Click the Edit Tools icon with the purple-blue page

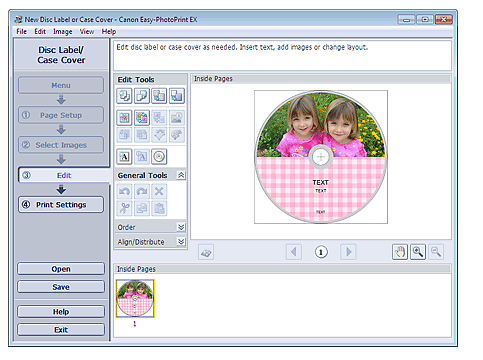pos(177,96)
